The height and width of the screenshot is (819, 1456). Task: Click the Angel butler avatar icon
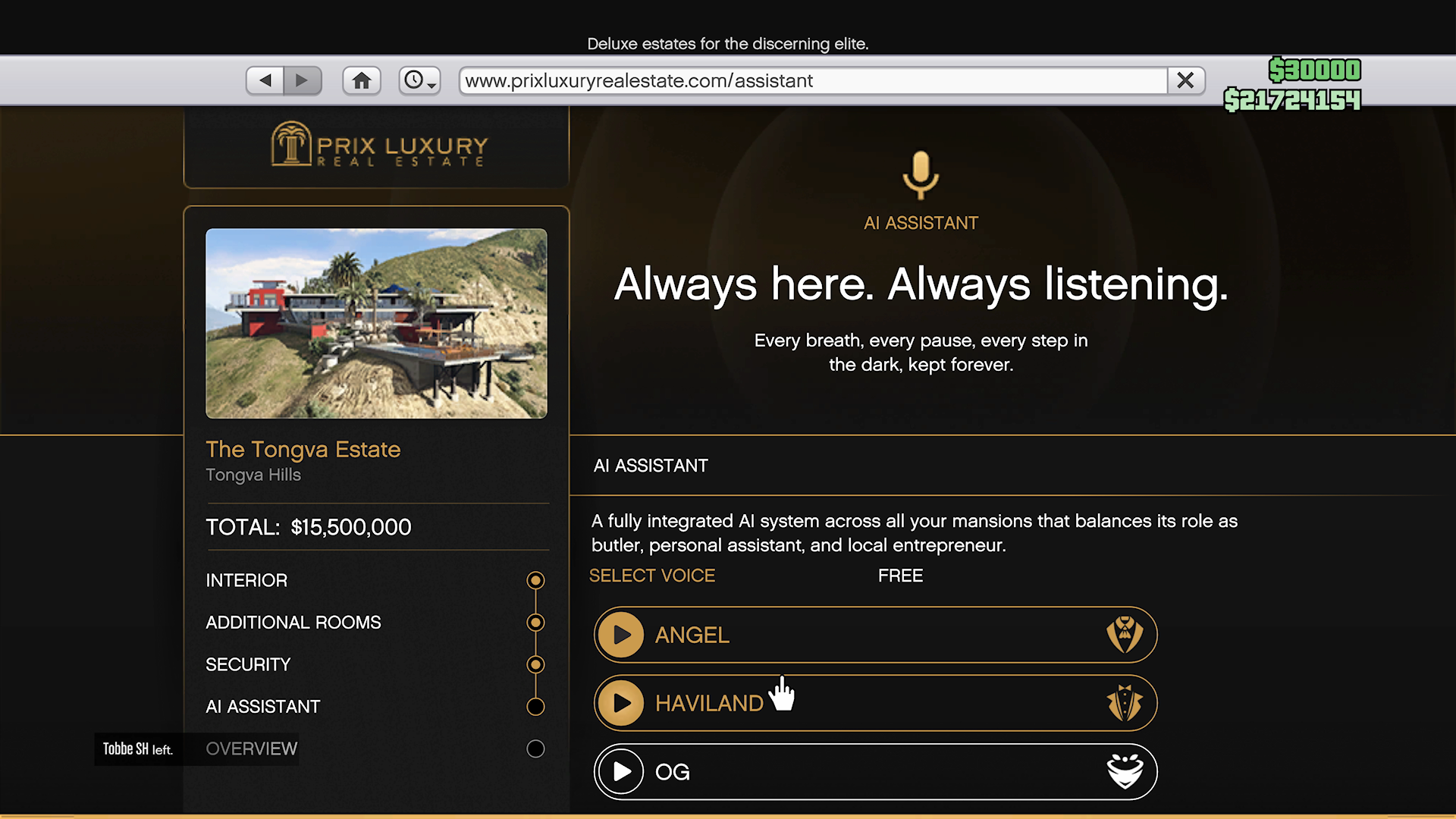coord(1124,635)
